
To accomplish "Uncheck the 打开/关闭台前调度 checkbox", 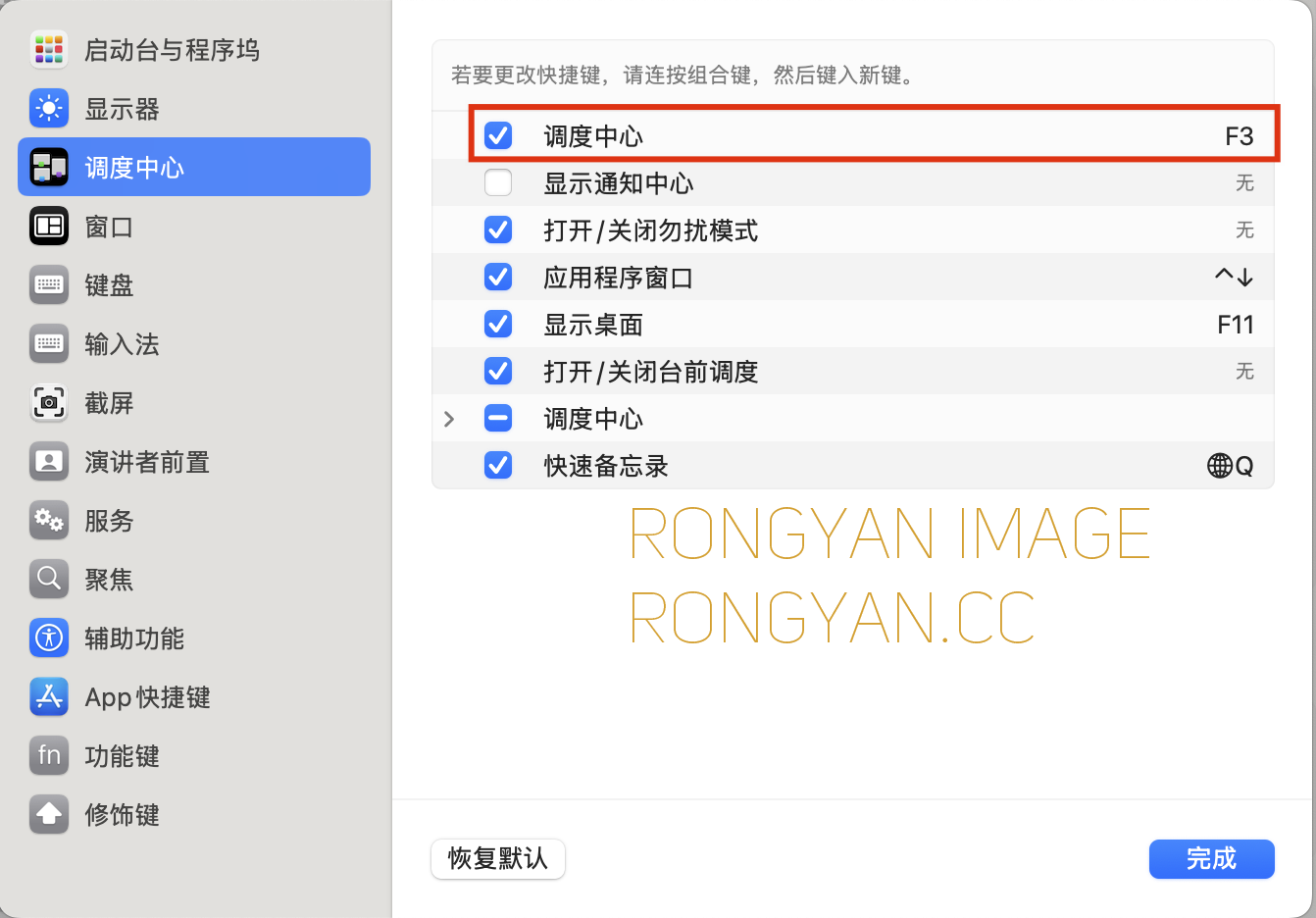I will point(498,371).
